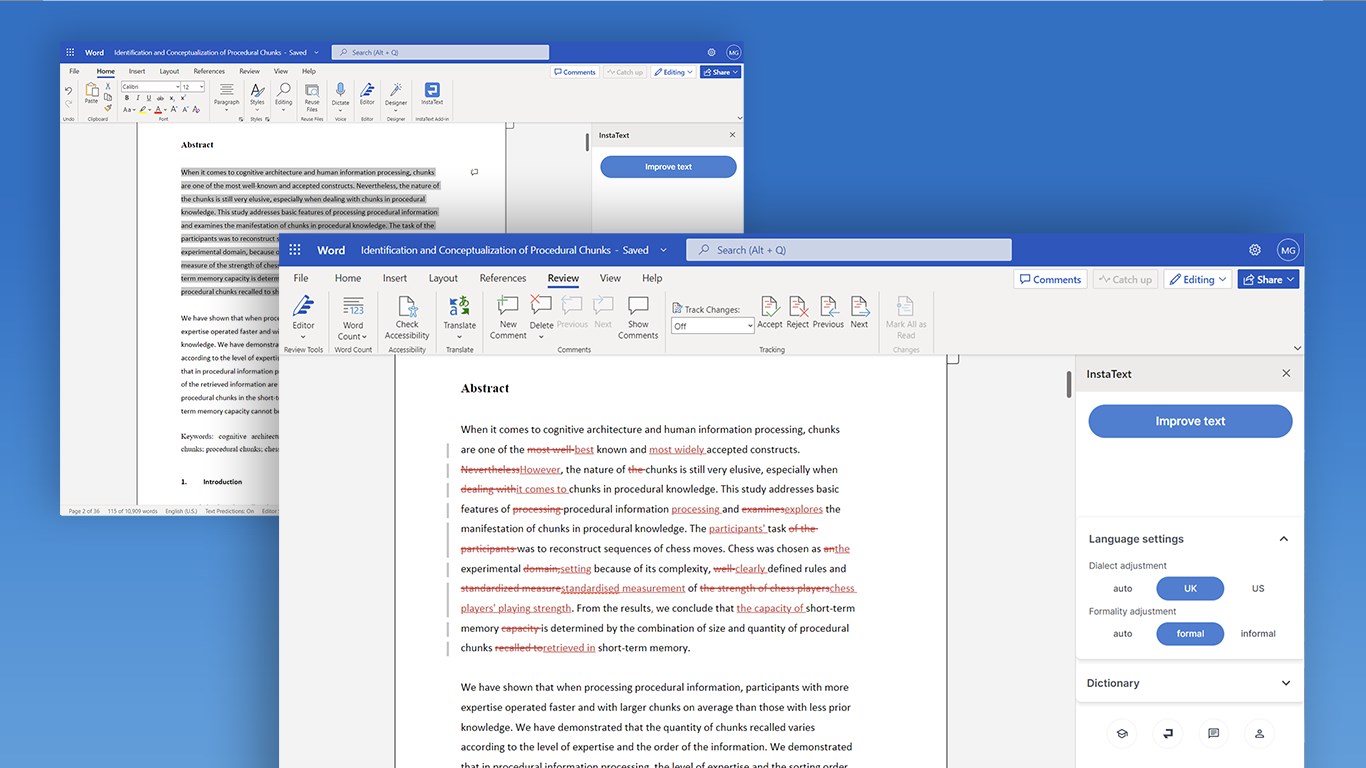Open the app launcher in front Word window
The width and height of the screenshot is (1366, 768).
[295, 250]
